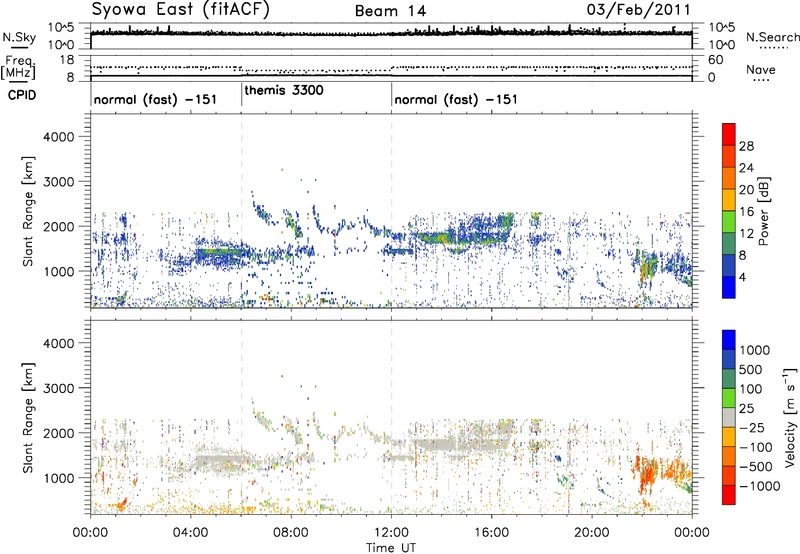Image resolution: width=800 pixels, height=554 pixels.
Task: Click 'normal (fast) -151' label beginning at 12:00
Action: coord(456,99)
